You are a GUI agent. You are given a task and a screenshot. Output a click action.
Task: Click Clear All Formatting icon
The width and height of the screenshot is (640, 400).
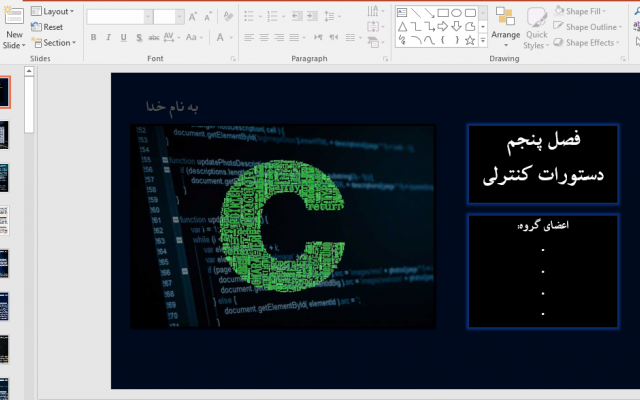click(228, 16)
